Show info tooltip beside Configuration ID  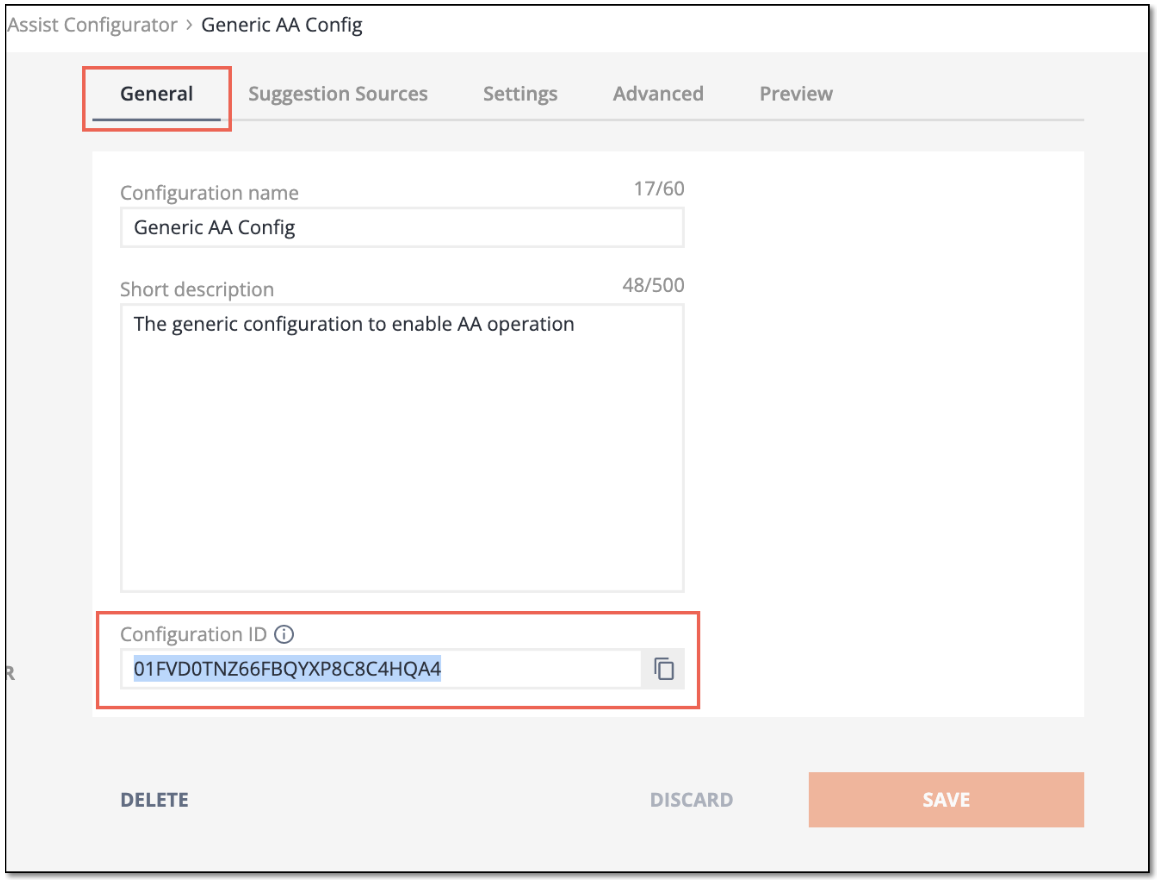point(284,634)
